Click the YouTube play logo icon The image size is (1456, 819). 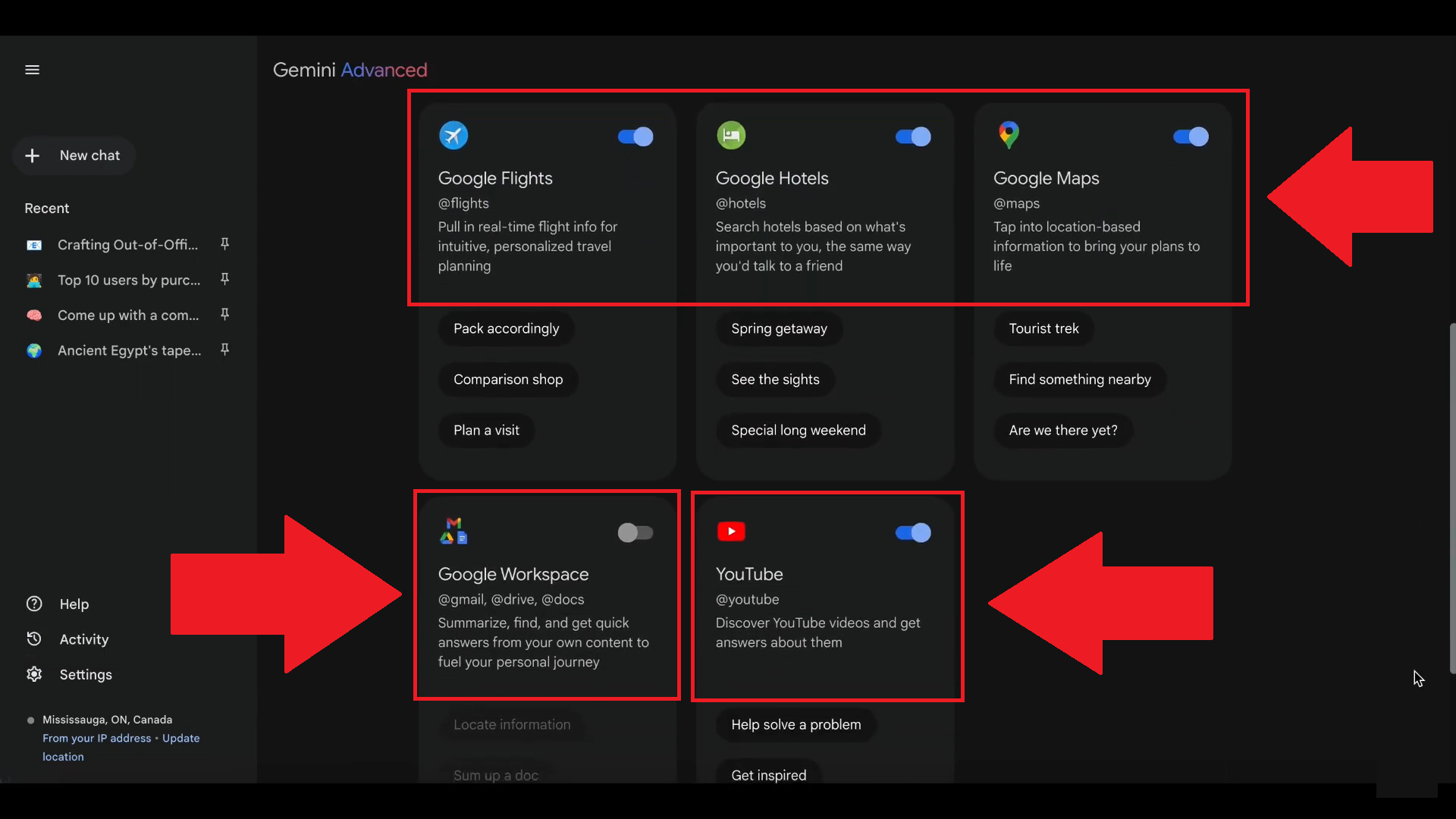pyautogui.click(x=731, y=532)
